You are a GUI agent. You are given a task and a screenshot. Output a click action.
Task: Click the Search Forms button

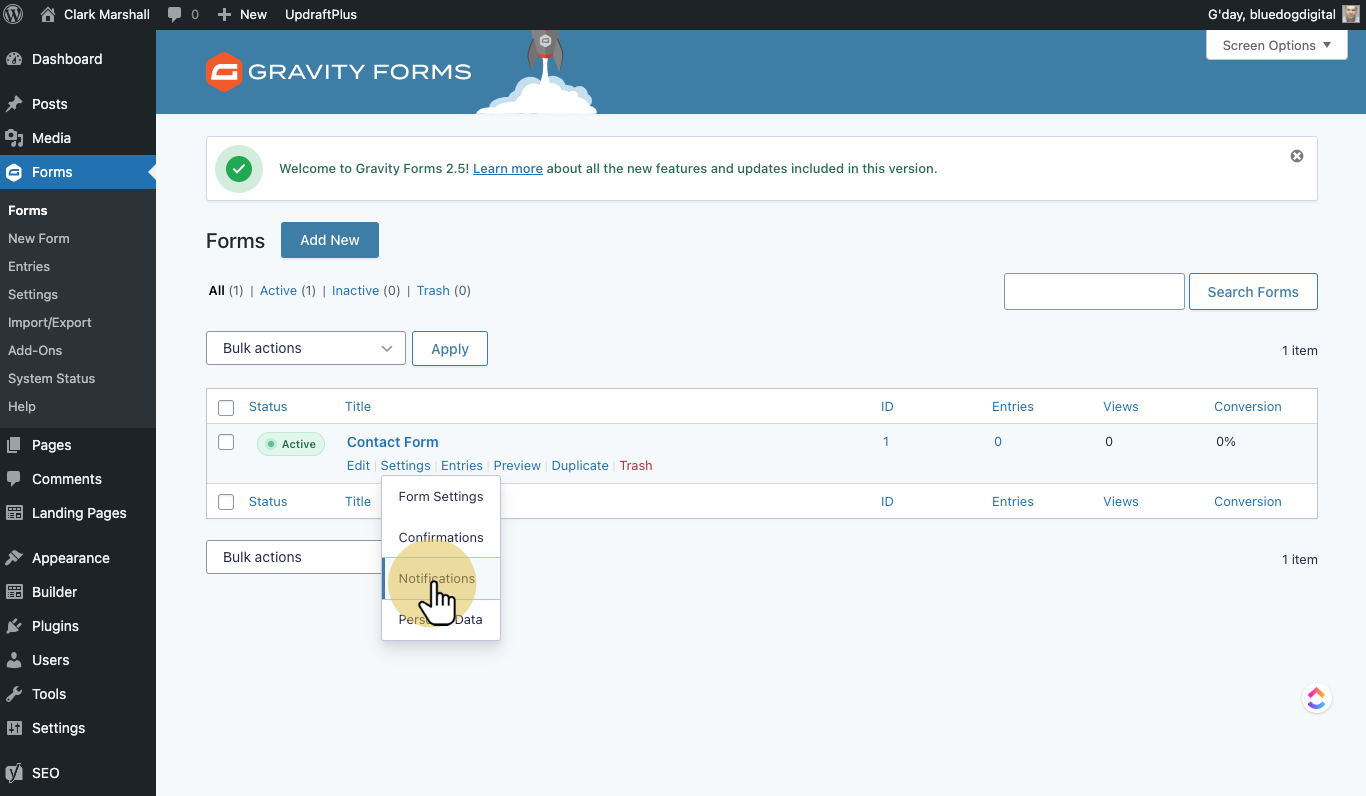click(x=1253, y=292)
